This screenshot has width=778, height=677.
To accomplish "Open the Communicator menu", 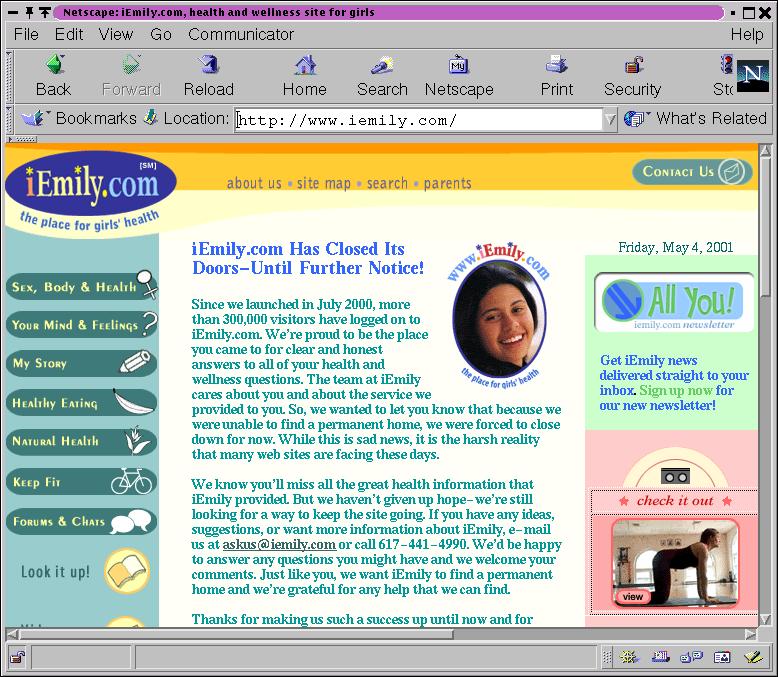I will point(241,34).
